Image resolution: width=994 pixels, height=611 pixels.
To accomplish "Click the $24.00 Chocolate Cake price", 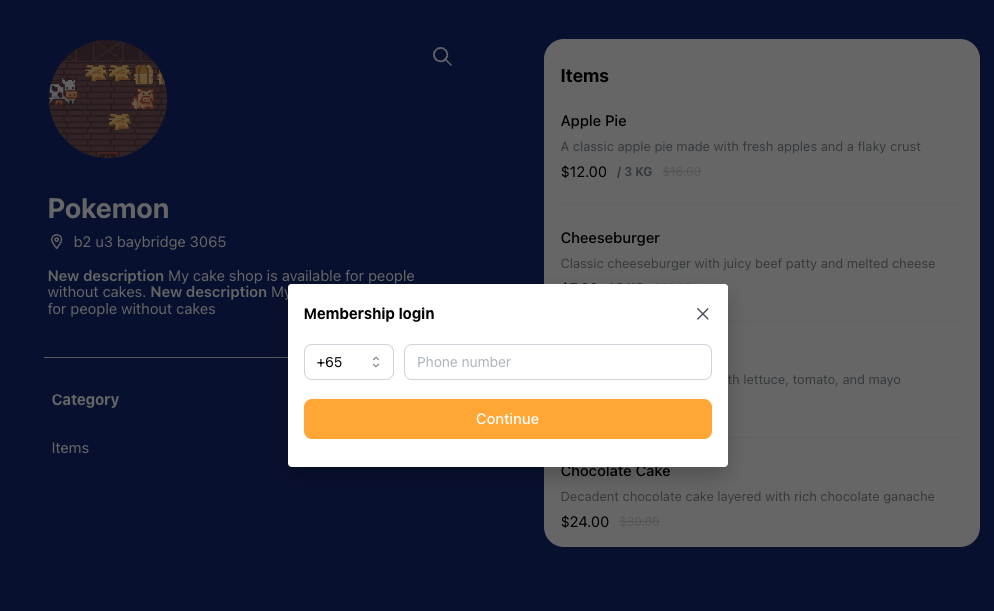I will click(584, 522).
